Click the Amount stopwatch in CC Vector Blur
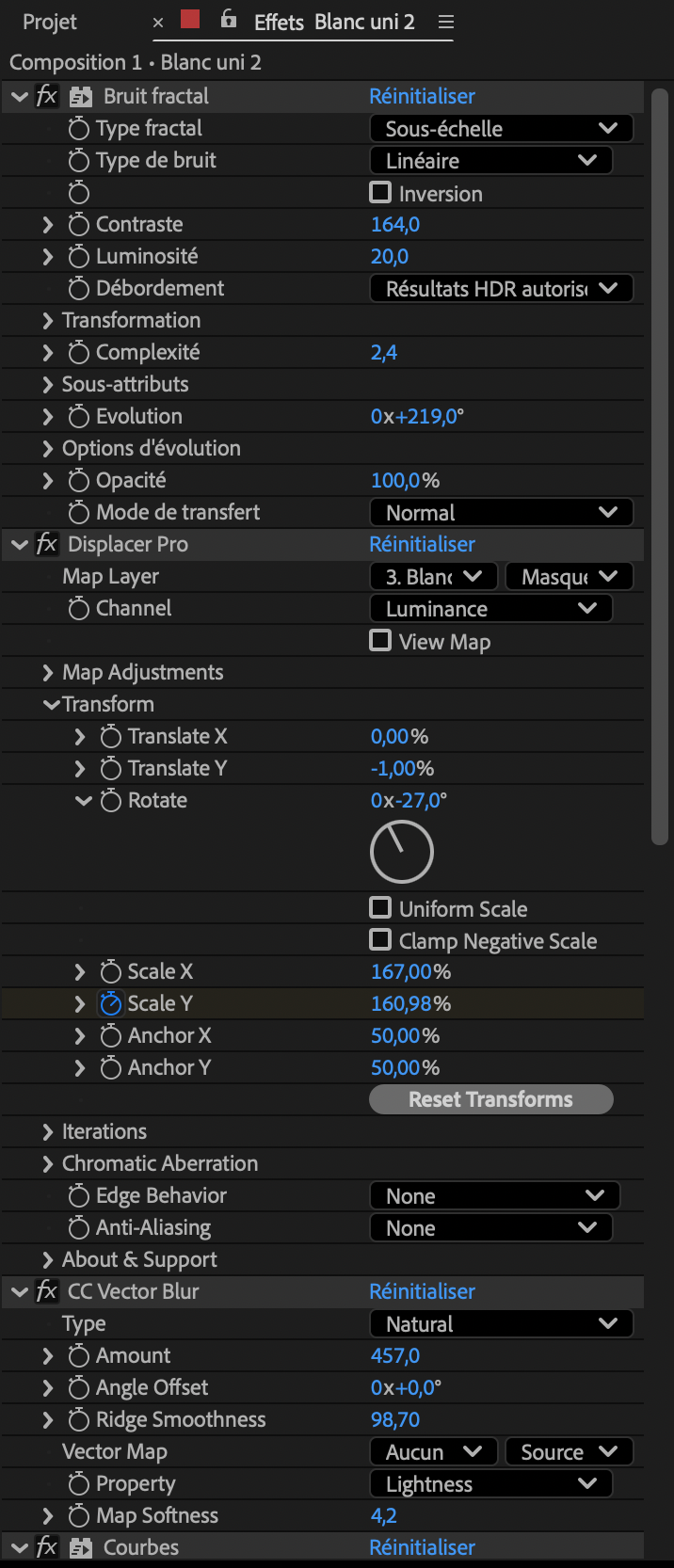The height and width of the screenshot is (1568, 674). (x=79, y=1356)
